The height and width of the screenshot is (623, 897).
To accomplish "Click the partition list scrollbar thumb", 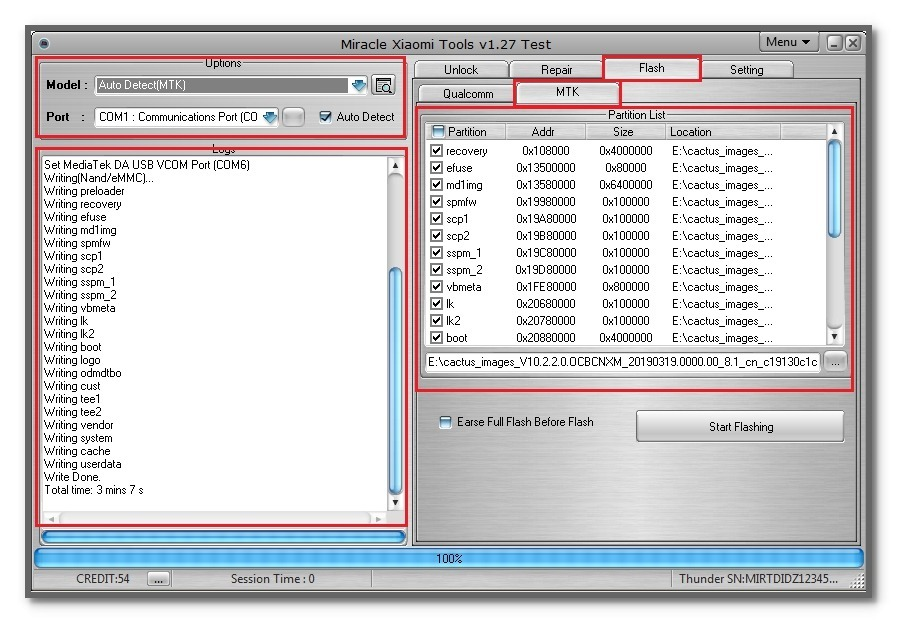I will click(835, 189).
